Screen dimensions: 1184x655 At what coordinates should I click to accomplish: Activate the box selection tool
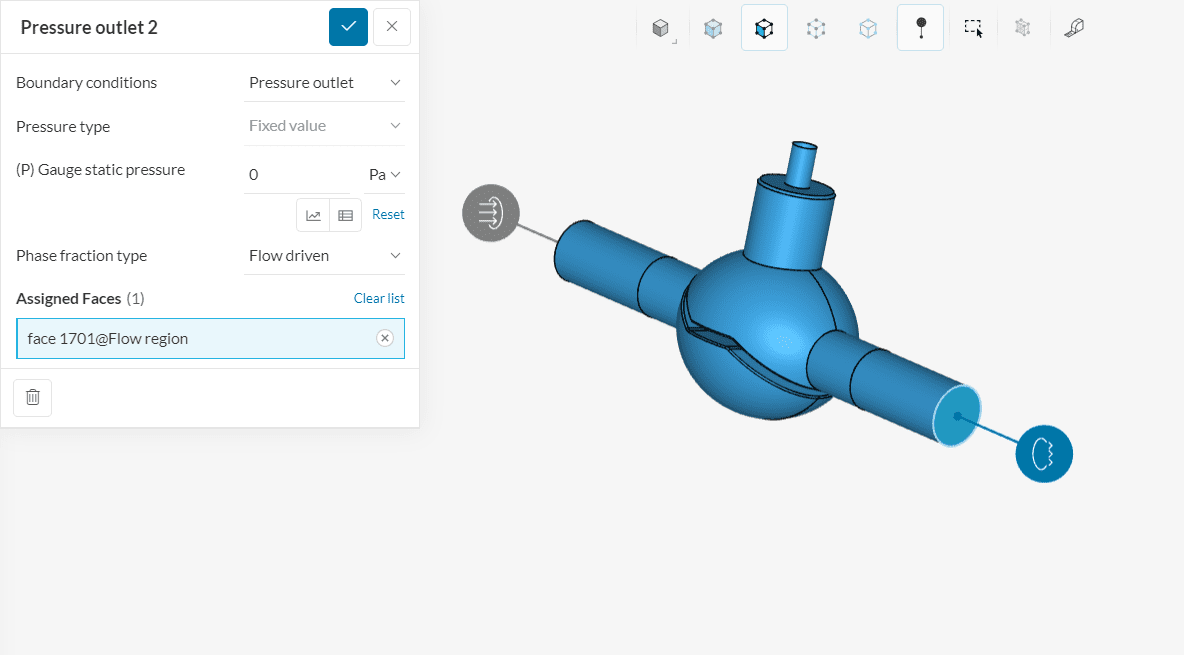click(973, 28)
